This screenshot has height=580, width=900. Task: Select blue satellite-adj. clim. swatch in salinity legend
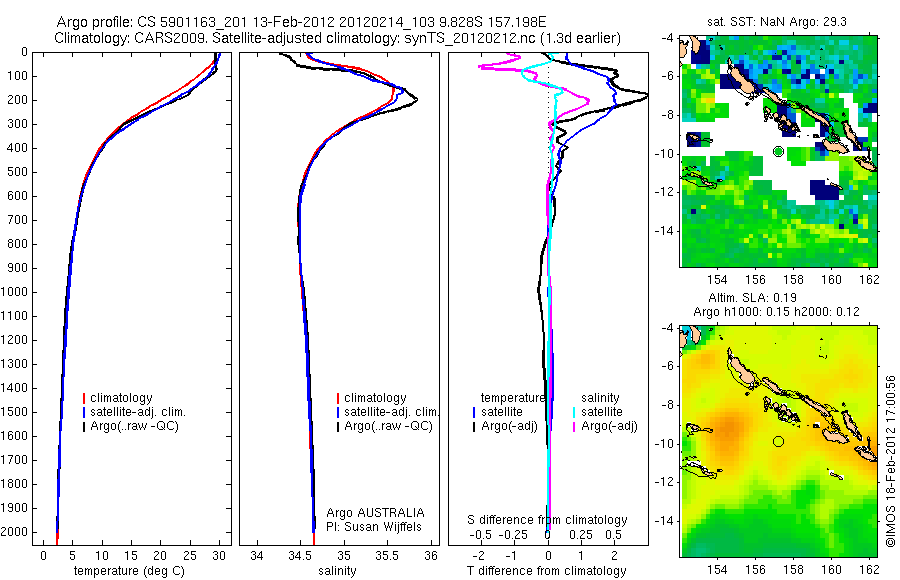(338, 412)
